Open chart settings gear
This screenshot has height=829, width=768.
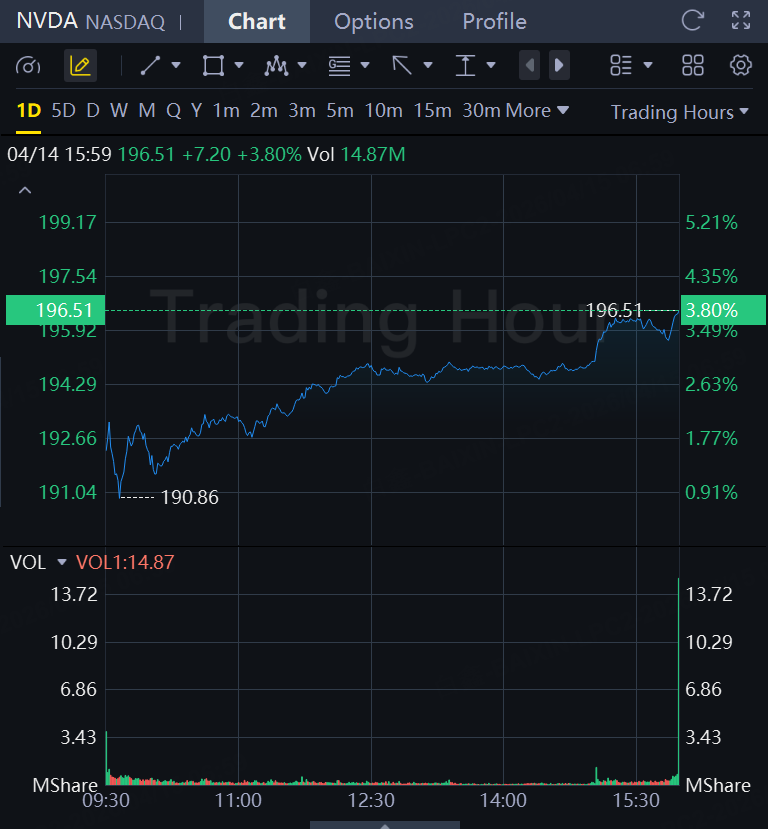pos(741,66)
